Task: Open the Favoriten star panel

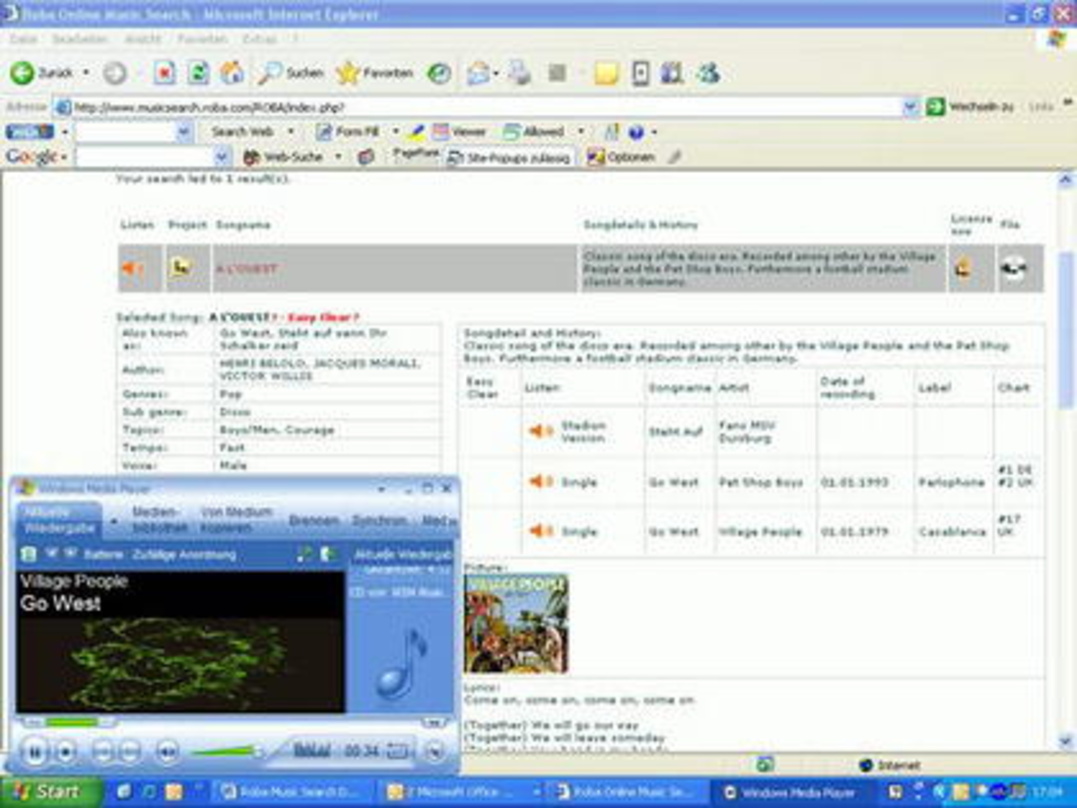Action: [375, 73]
